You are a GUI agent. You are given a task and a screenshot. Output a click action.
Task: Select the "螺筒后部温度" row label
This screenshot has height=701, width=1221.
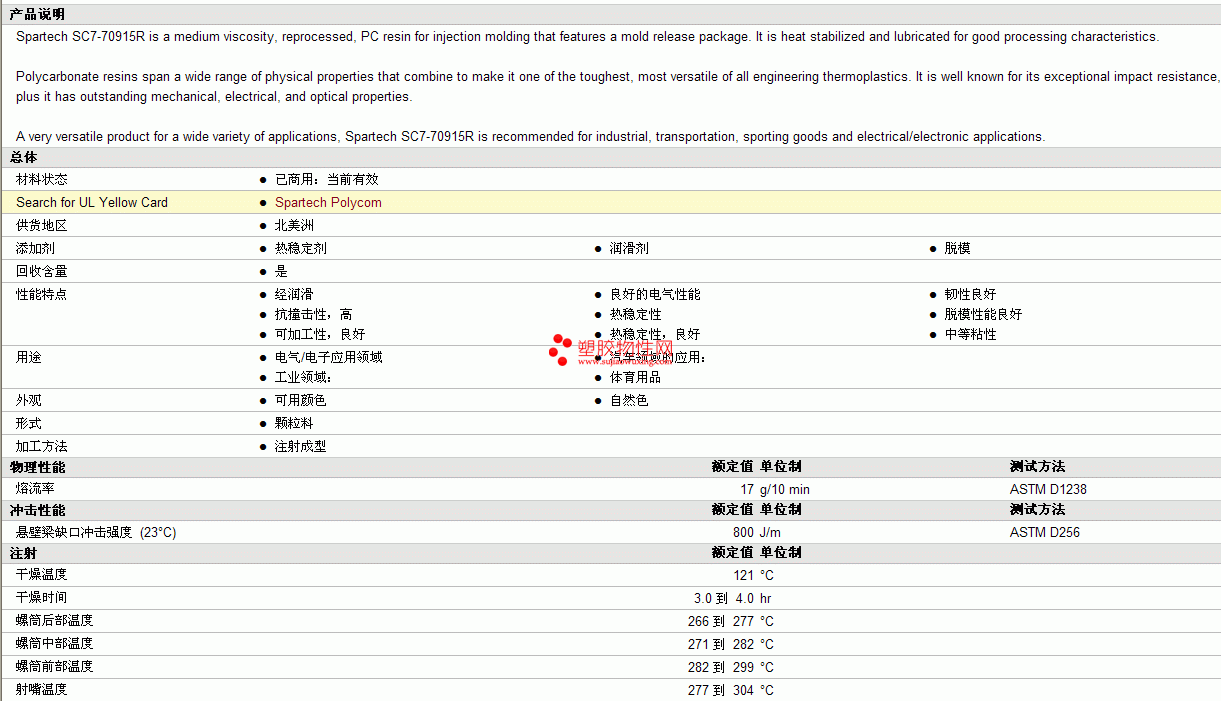[x=55, y=621]
